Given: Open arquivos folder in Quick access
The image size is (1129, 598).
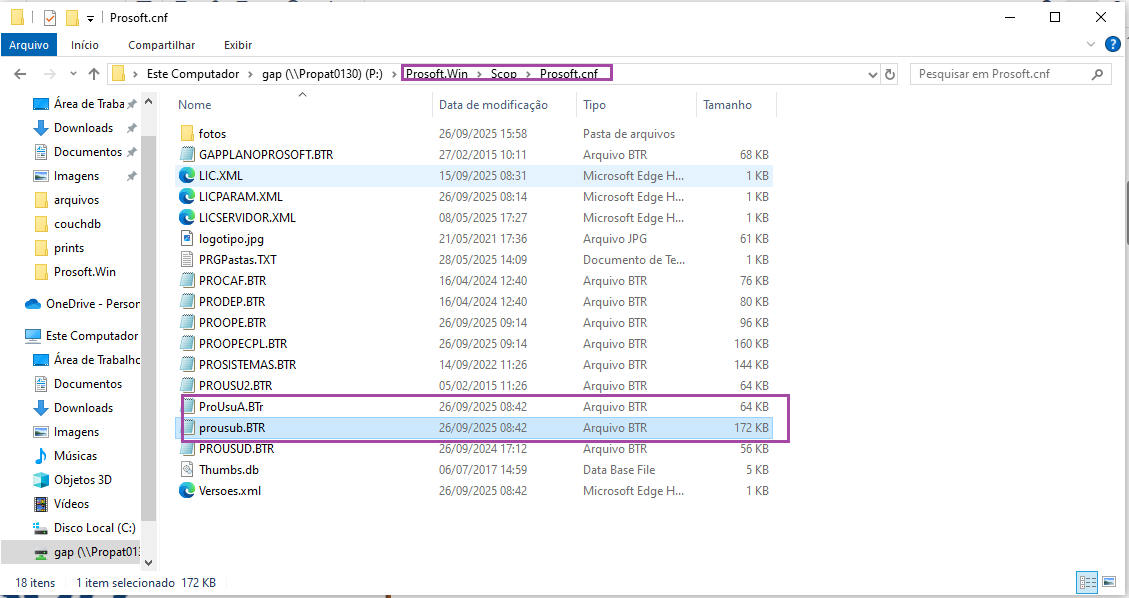Looking at the screenshot, I should (x=66, y=200).
